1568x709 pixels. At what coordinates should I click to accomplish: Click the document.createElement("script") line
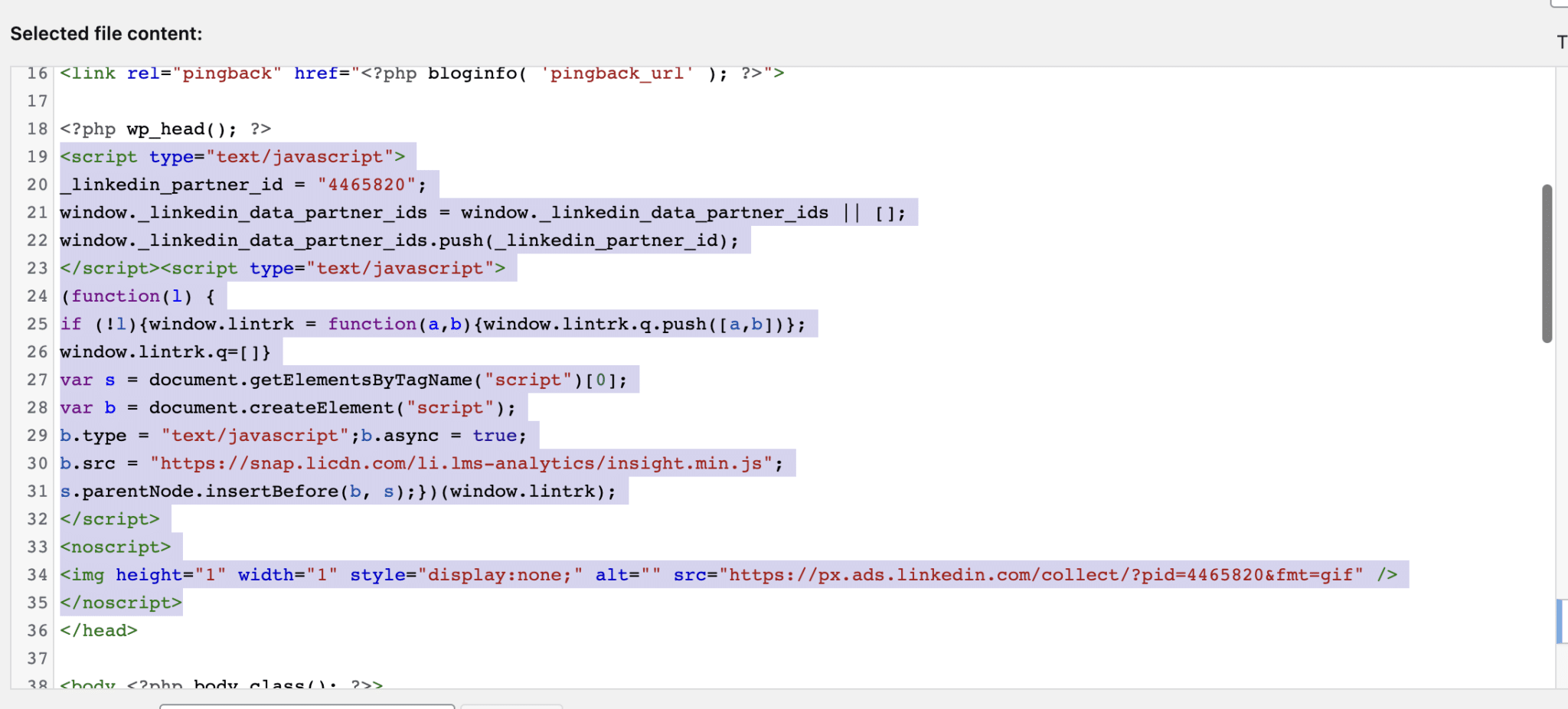288,408
